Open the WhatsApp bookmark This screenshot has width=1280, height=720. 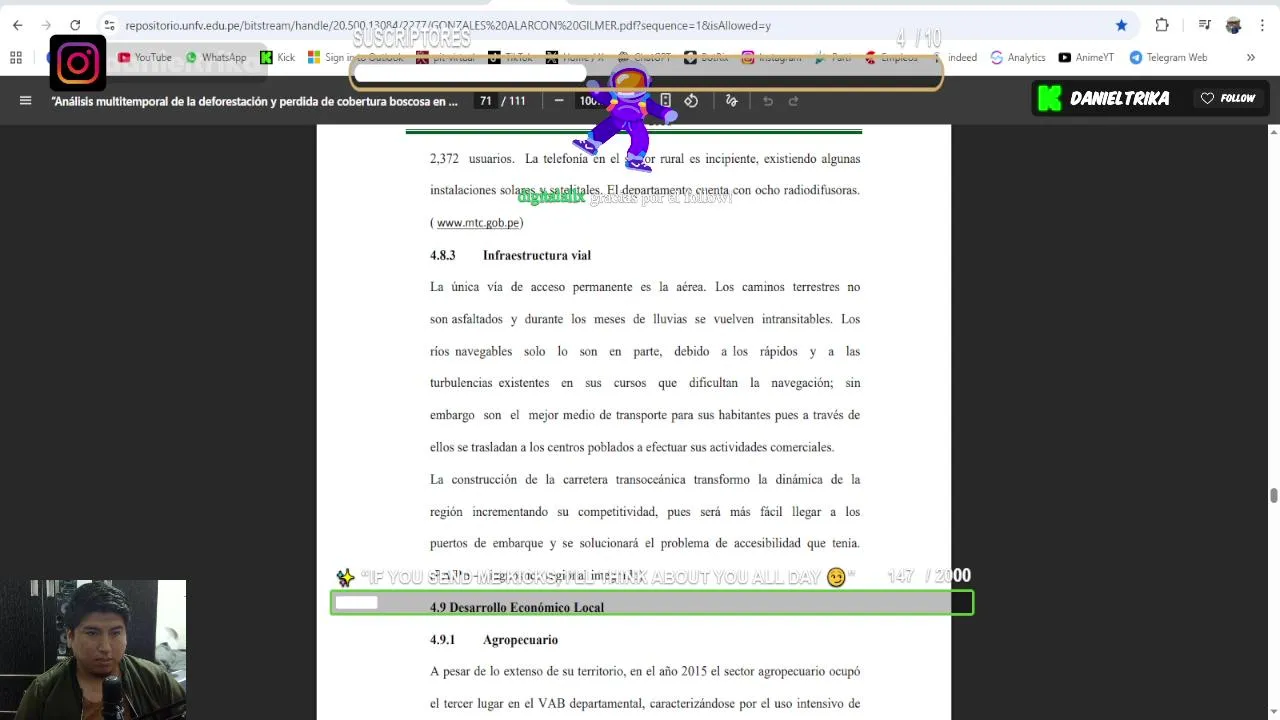click(x=216, y=58)
